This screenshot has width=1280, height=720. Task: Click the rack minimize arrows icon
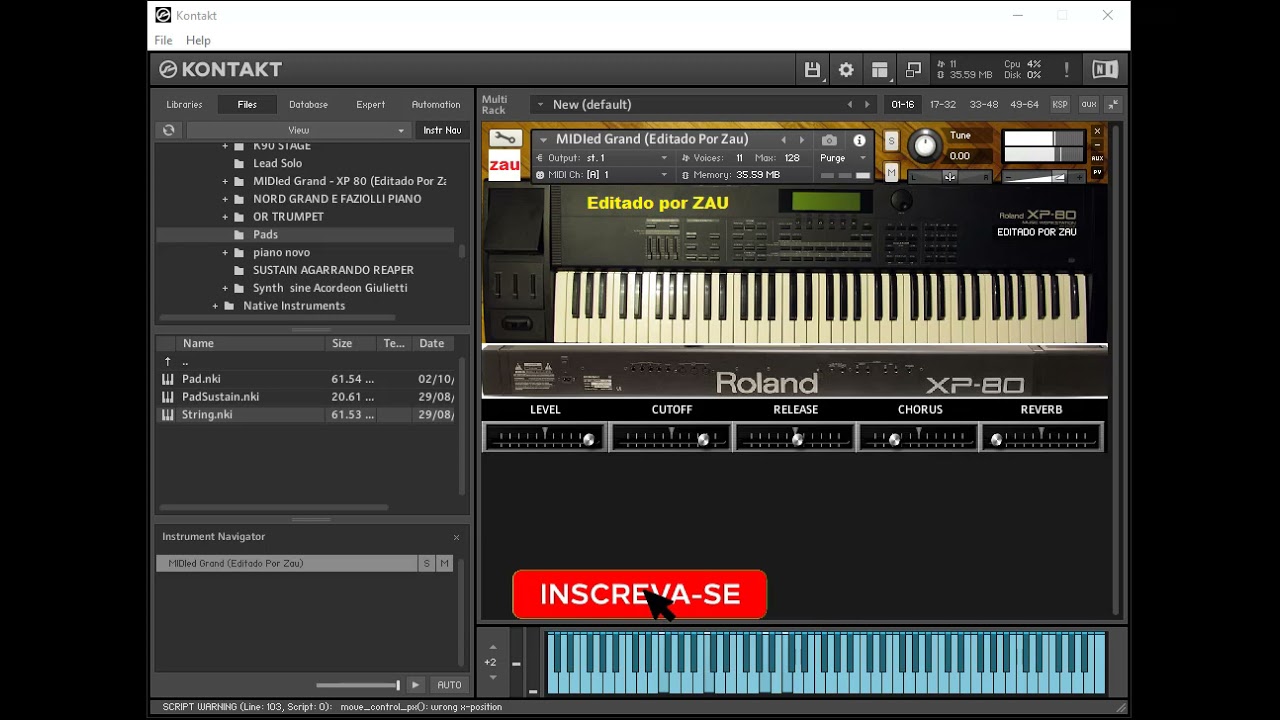pyautogui.click(x=1113, y=104)
